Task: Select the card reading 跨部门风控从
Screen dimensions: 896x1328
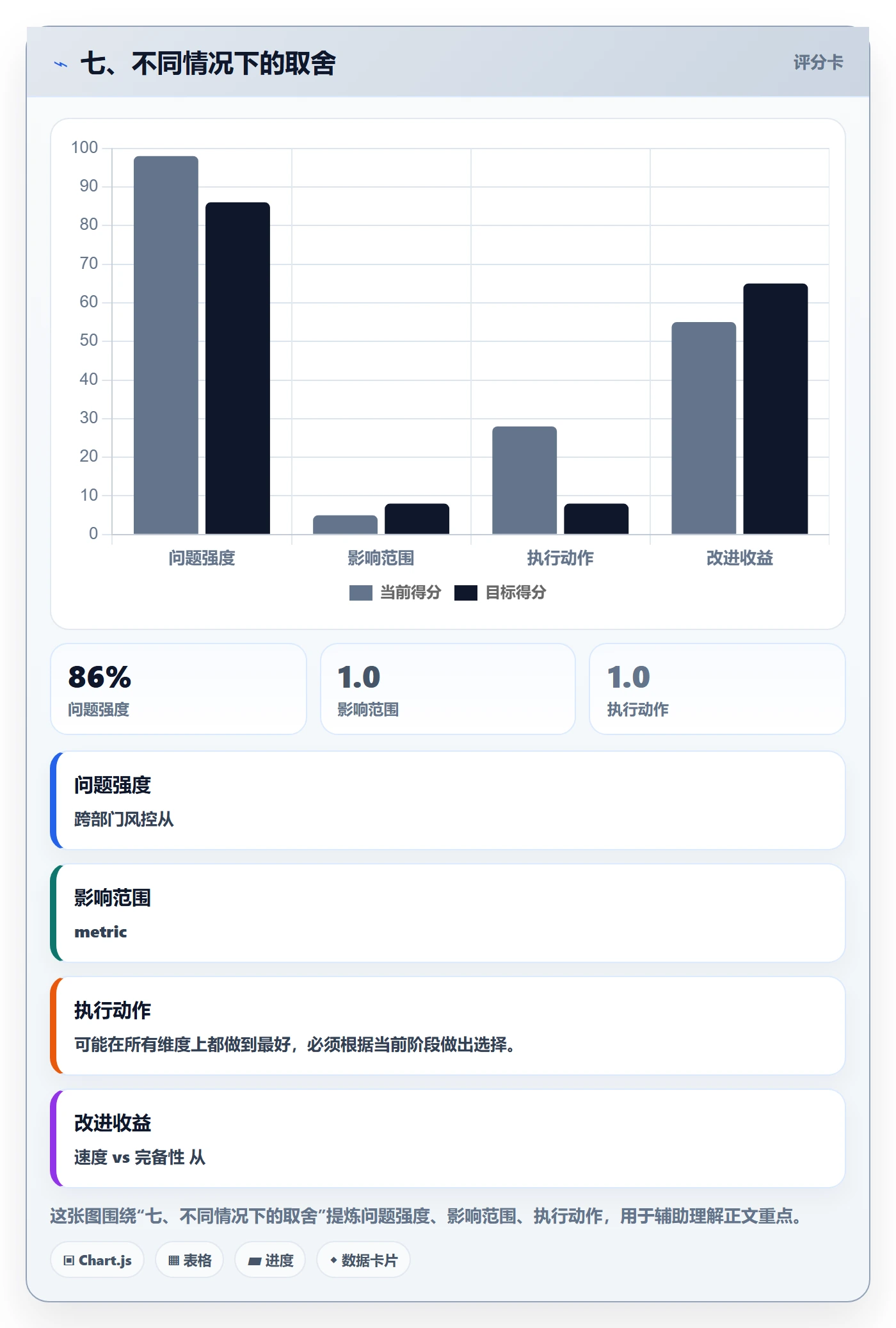Action: point(448,800)
